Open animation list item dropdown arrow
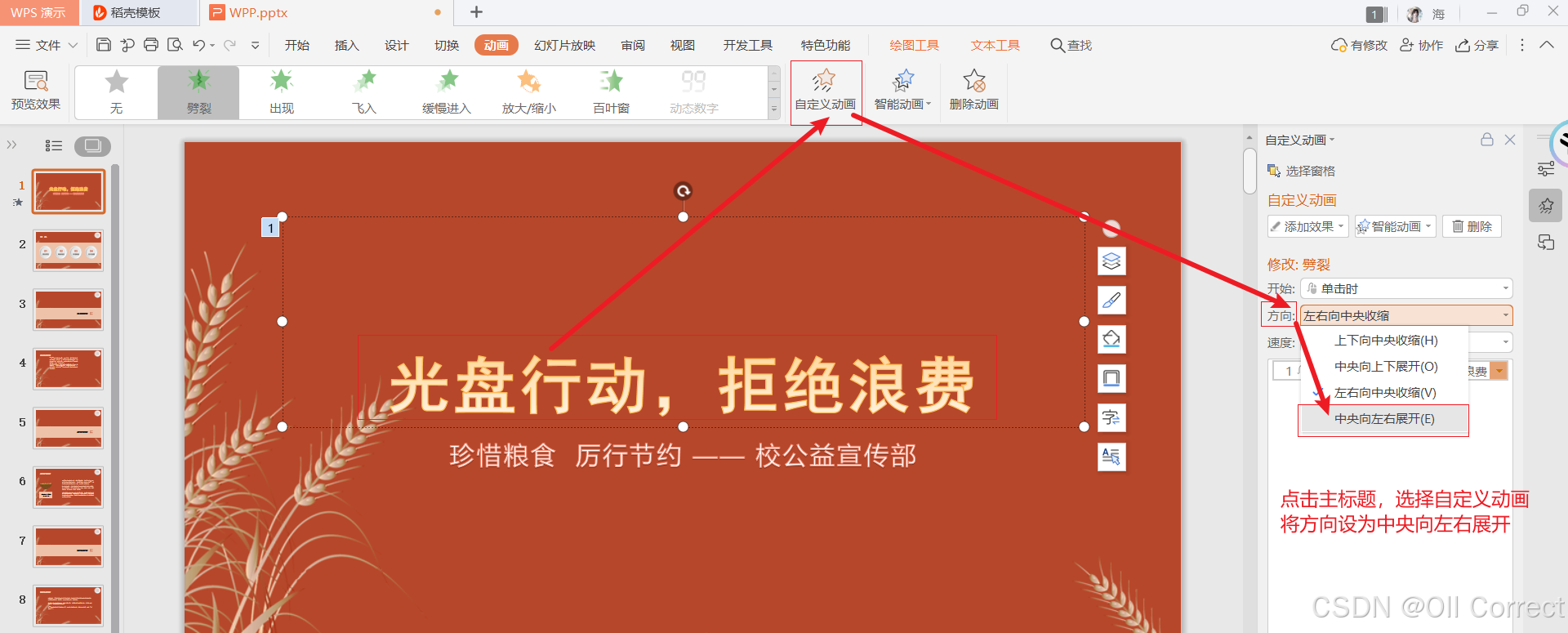This screenshot has height=633, width=1568. point(1499,371)
